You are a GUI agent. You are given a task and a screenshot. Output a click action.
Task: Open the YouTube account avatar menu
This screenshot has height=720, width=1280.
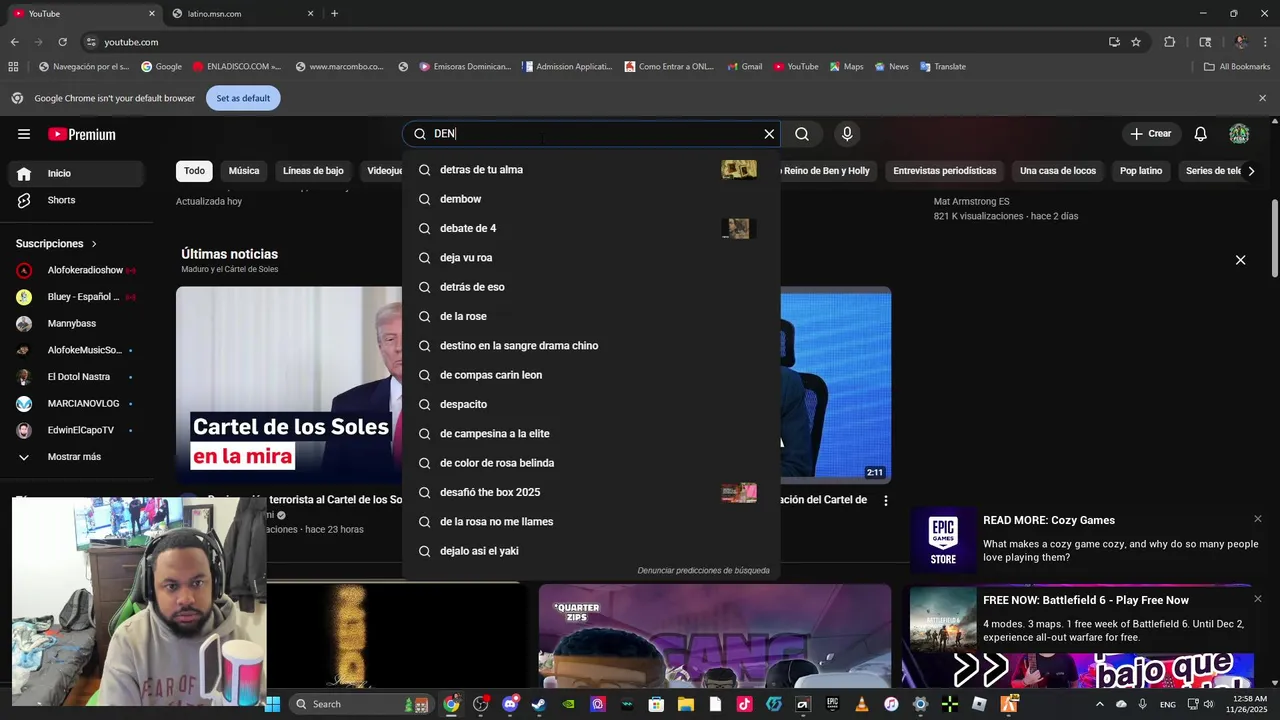[1239, 134]
